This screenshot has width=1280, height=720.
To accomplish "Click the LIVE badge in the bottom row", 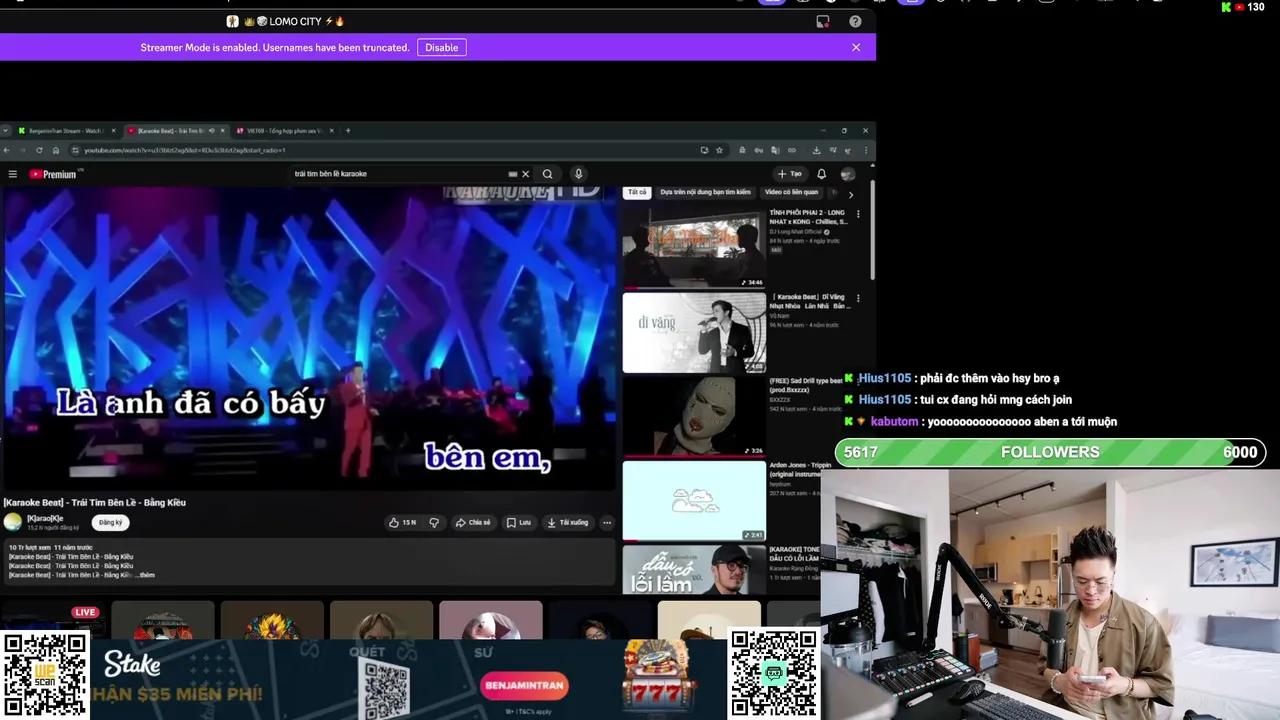I will [x=85, y=612].
